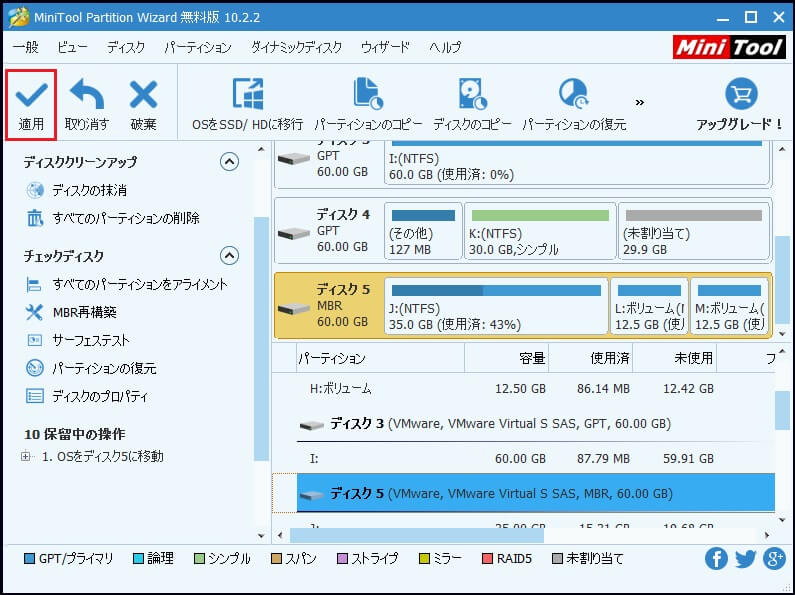Select L:ボリューム 12.5 GB block
The width and height of the screenshot is (795, 595).
[649, 306]
